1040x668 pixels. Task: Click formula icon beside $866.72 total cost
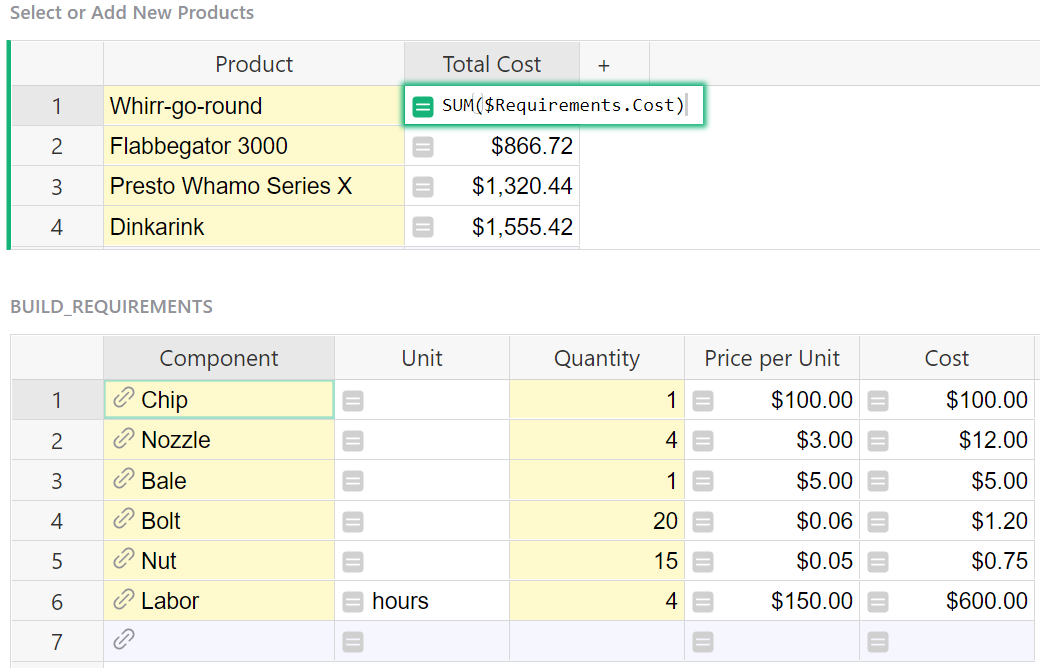(423, 147)
